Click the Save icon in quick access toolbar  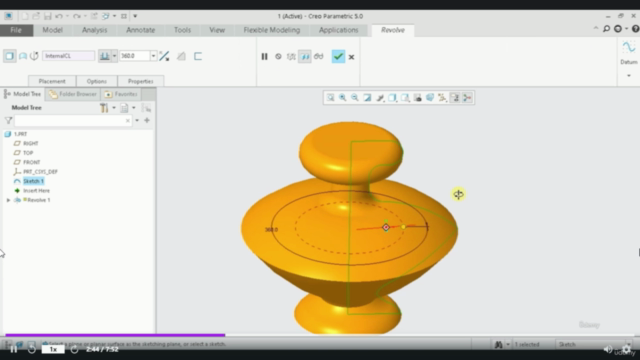coord(47,16)
